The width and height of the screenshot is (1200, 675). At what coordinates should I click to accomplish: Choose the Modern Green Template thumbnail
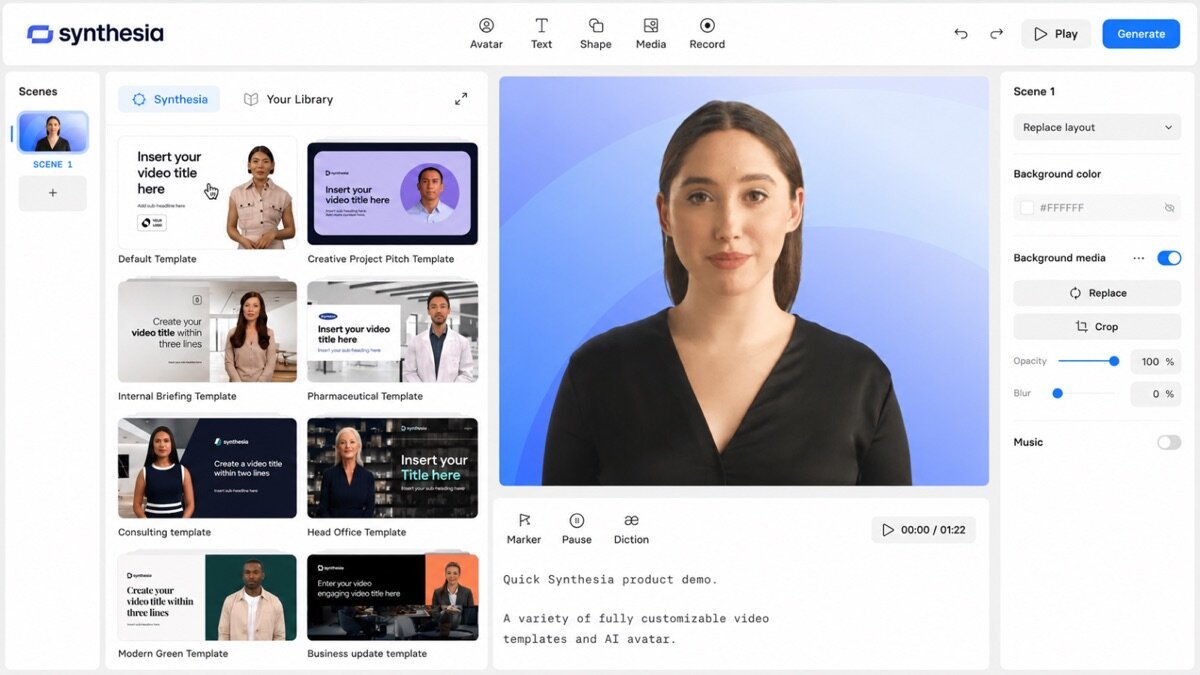(x=207, y=597)
